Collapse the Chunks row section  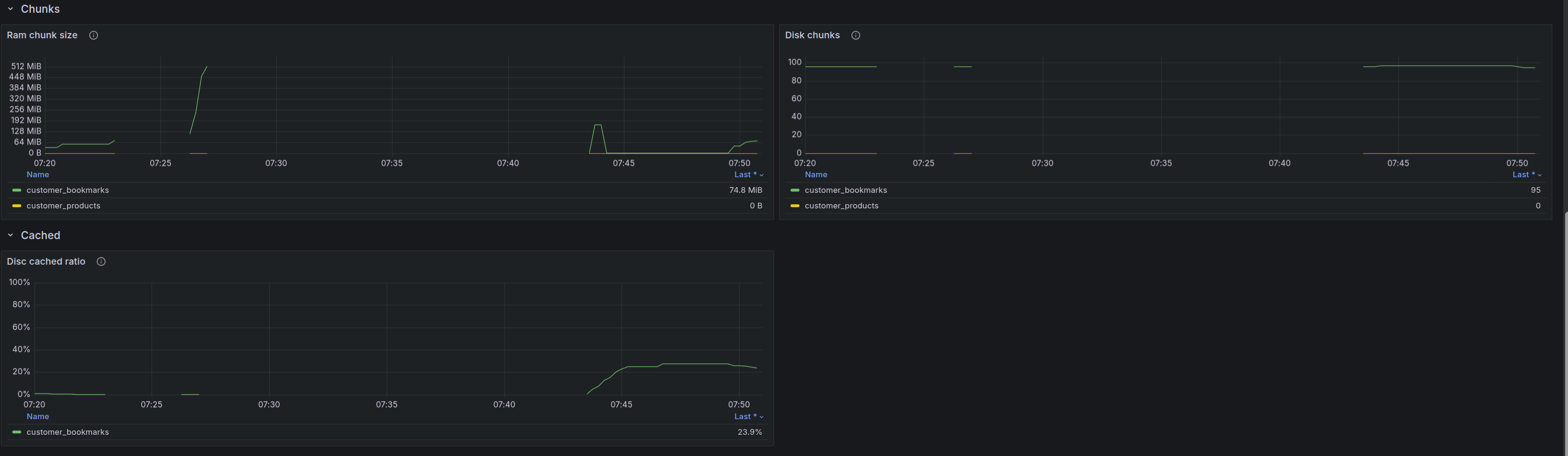10,9
